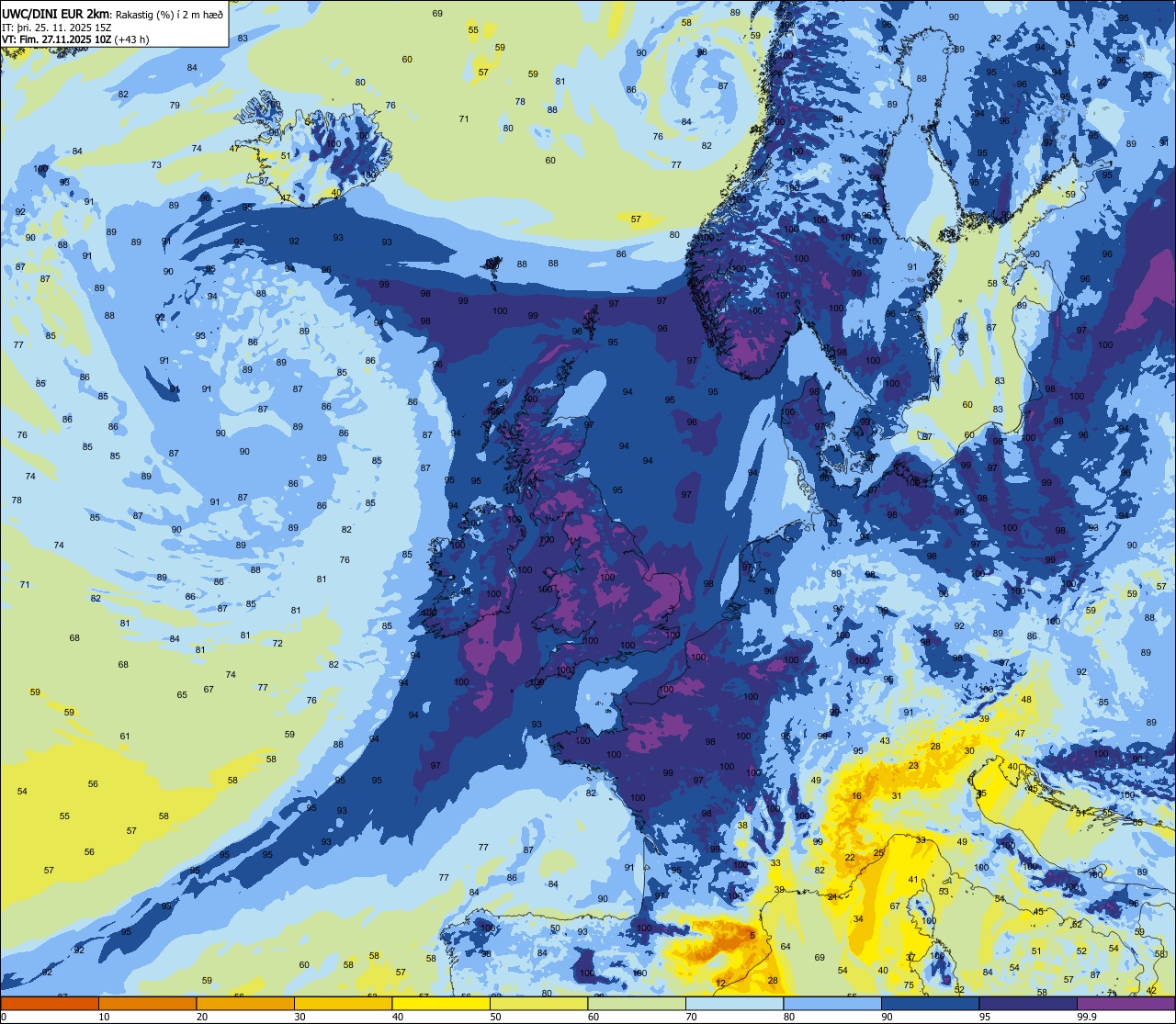This screenshot has width=1176, height=1024.
Task: Click the map value "5" over Spain
Action: pos(752,936)
